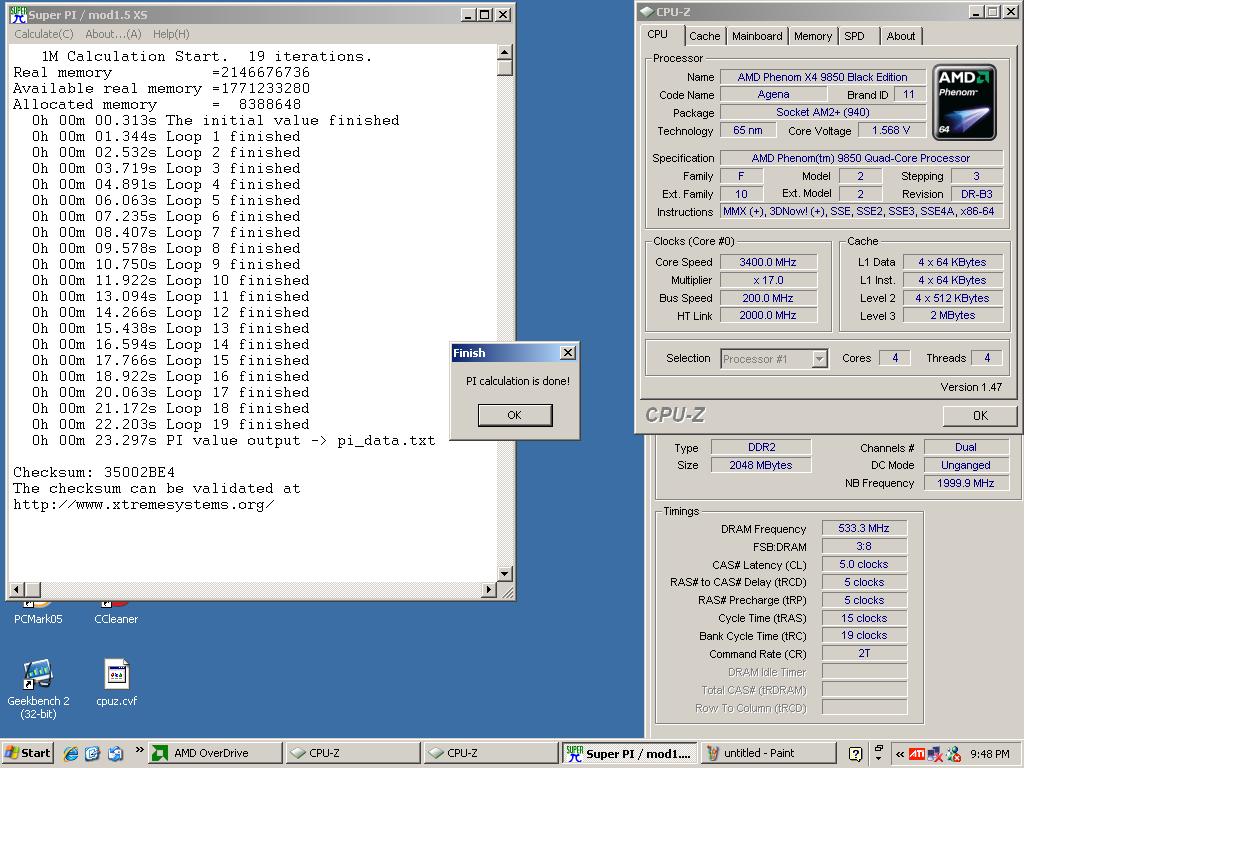Click the Socket AM2+ (940) package field

822,112
